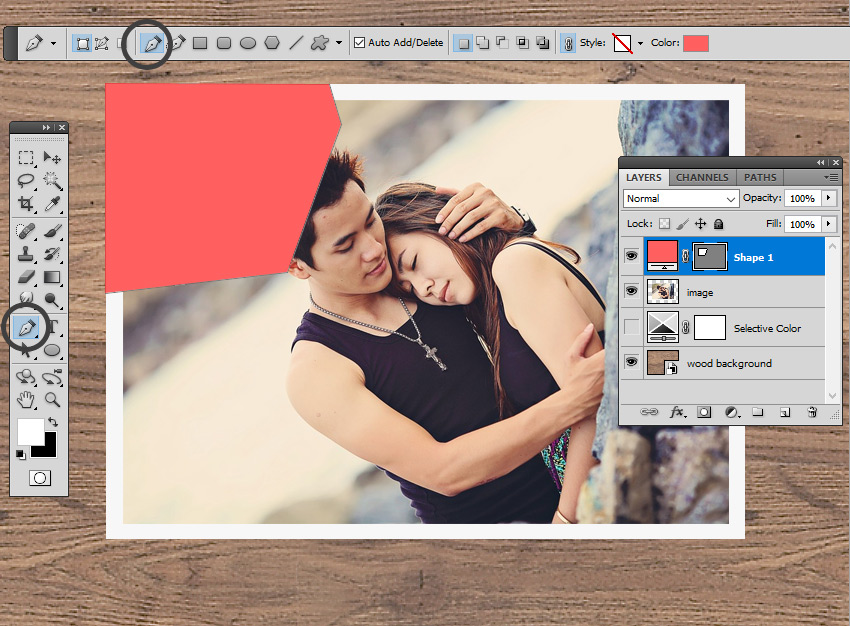The width and height of the screenshot is (850, 626).
Task: Click the shape Color swatch in options bar
Action: tap(695, 43)
